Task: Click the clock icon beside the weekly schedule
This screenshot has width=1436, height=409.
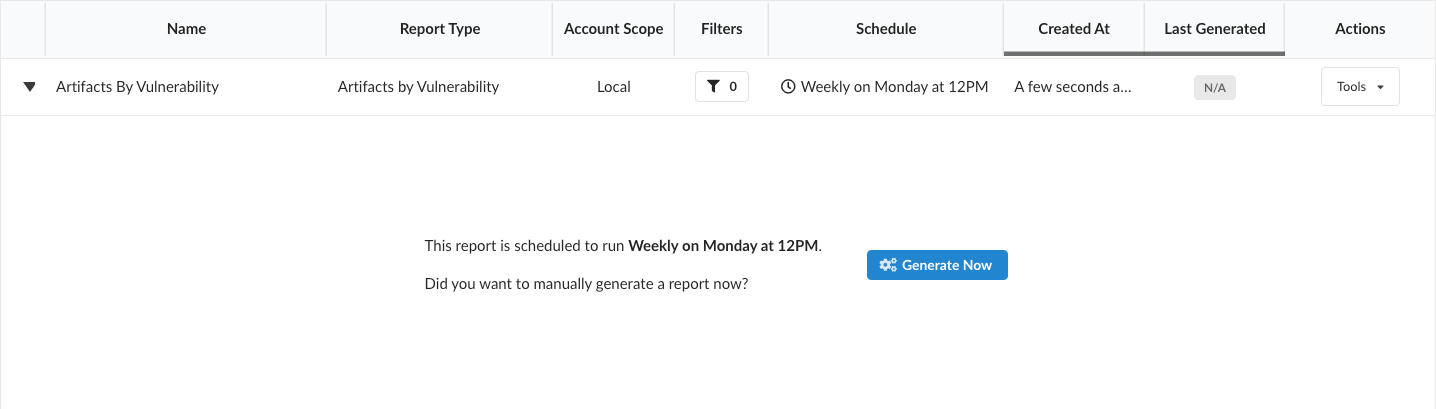Action: pos(788,87)
